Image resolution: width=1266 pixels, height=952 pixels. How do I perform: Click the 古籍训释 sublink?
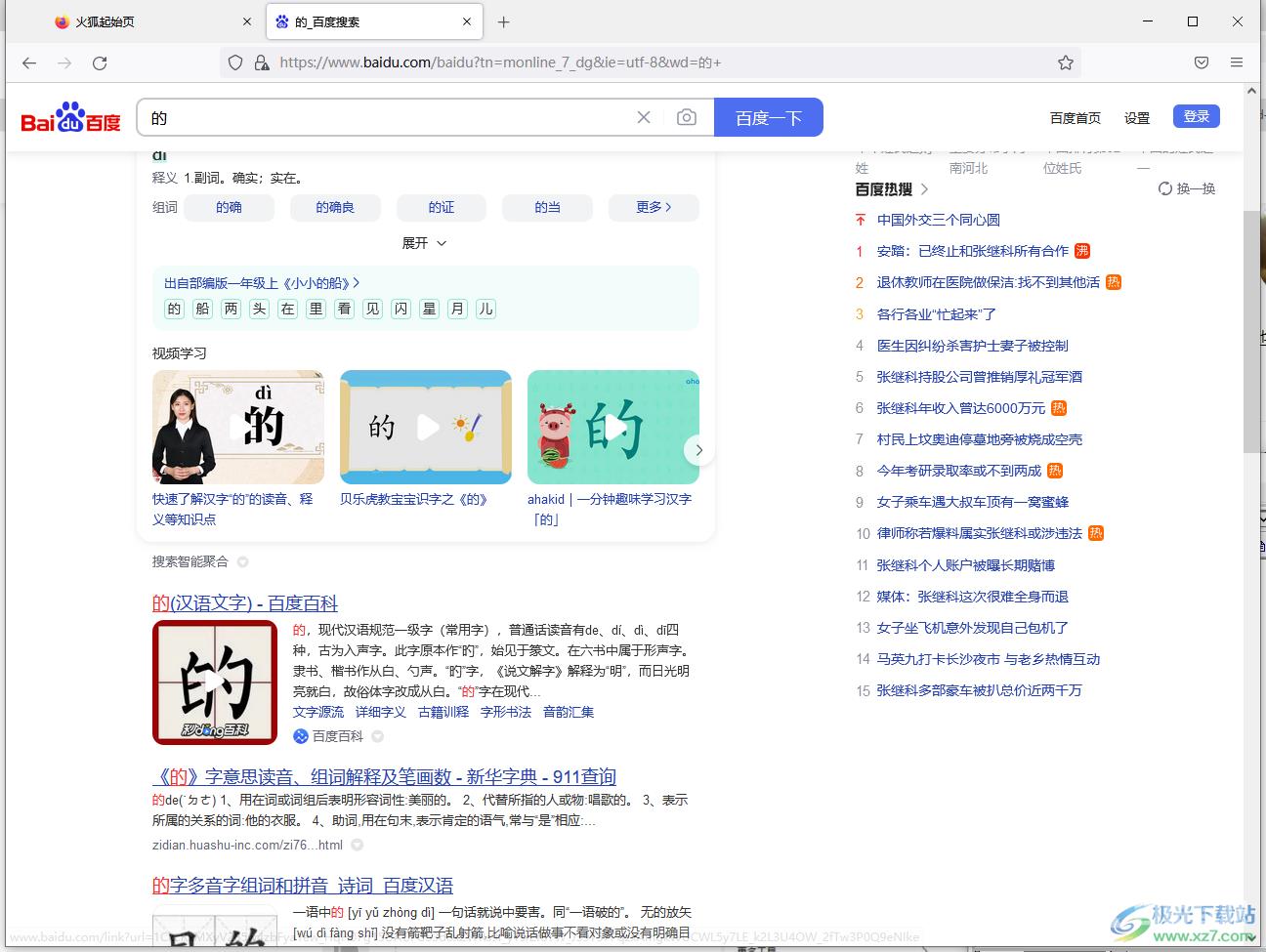pos(443,712)
